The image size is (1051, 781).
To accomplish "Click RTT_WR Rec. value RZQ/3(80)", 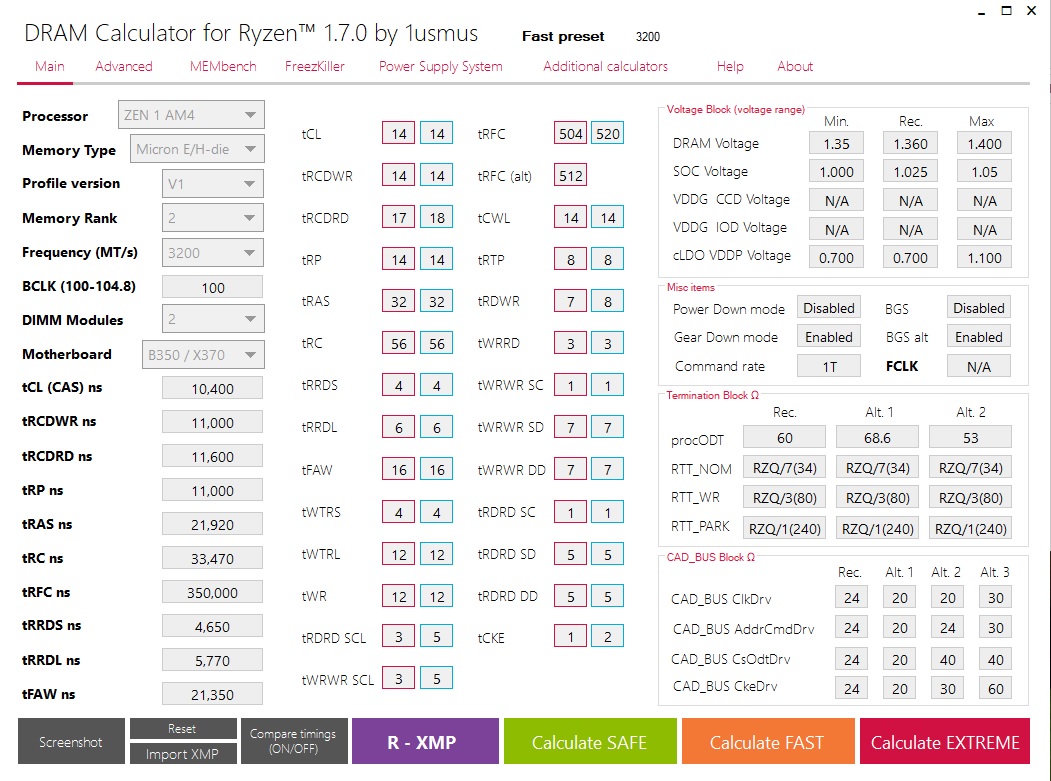I will (x=784, y=498).
